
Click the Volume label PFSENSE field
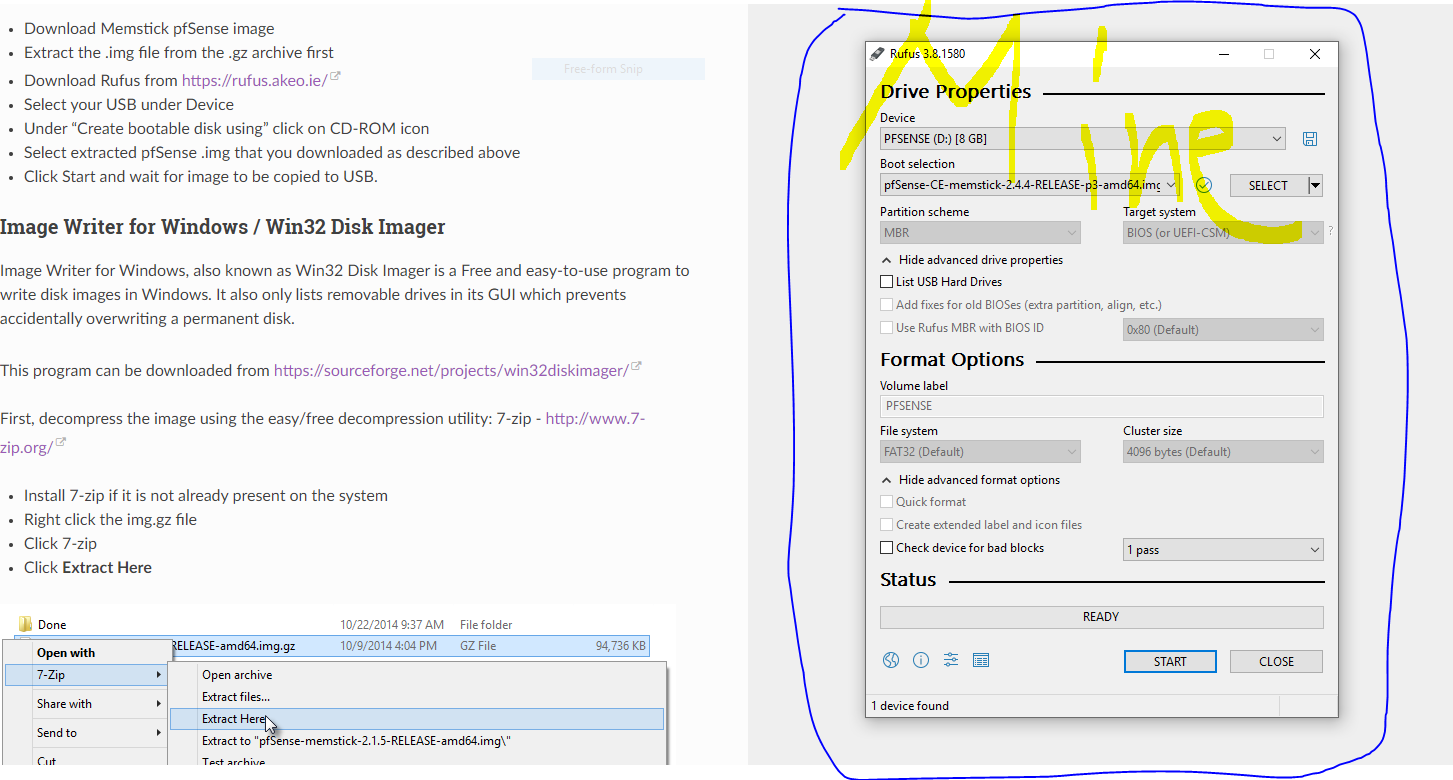(1101, 406)
